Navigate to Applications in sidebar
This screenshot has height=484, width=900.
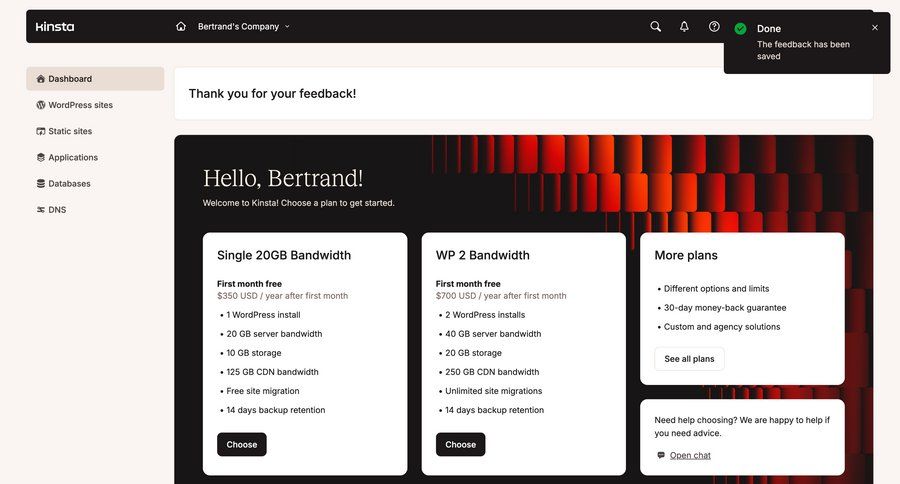[73, 157]
